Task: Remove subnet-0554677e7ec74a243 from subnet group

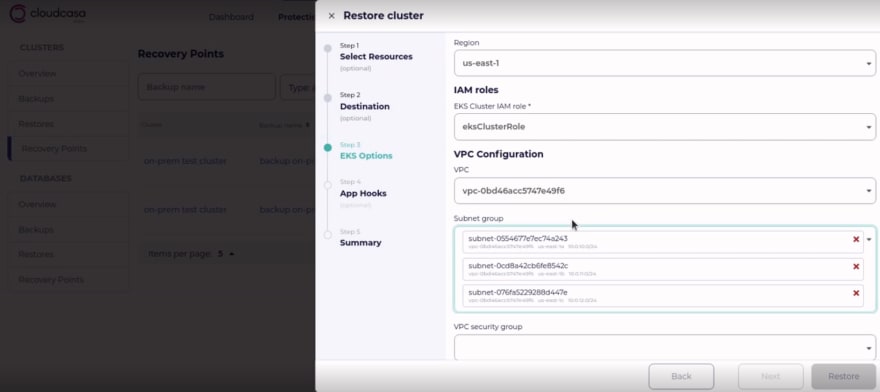Action: (x=856, y=239)
